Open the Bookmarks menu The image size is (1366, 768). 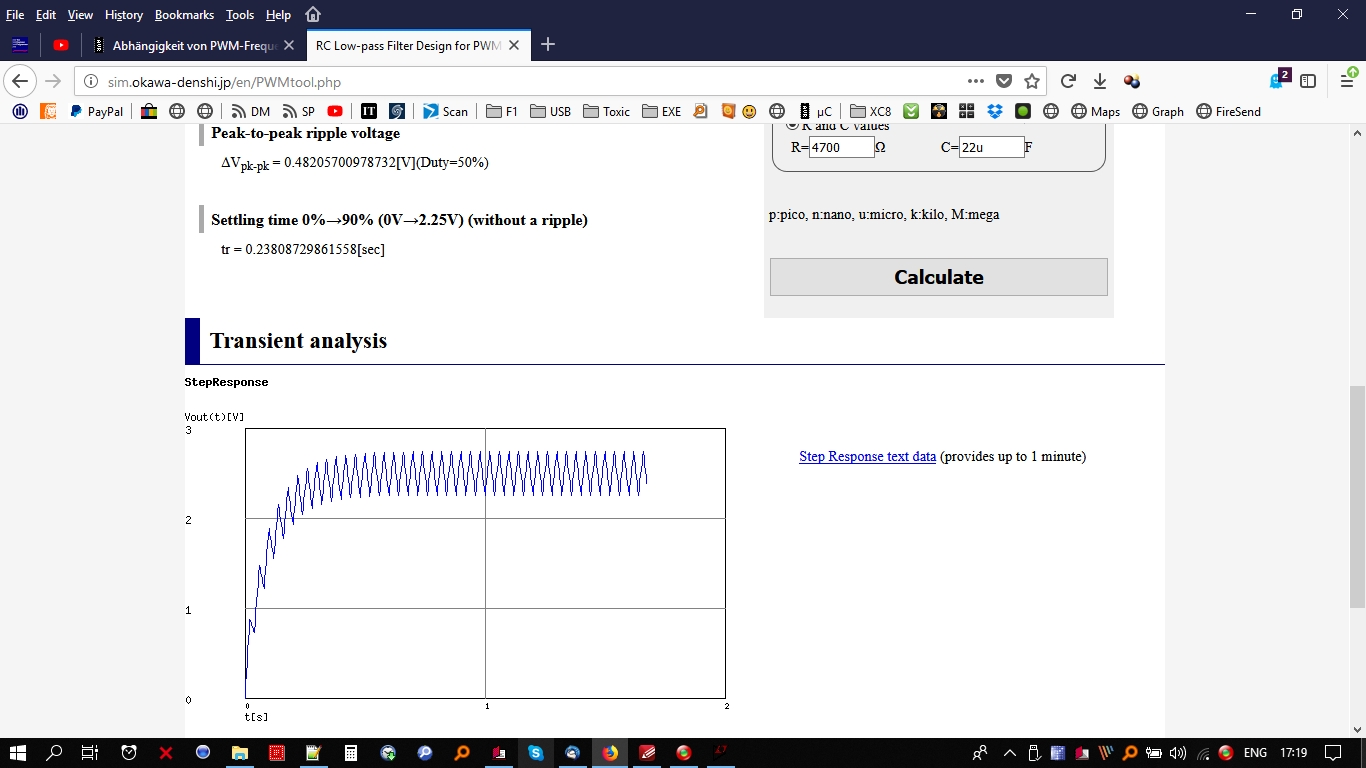(x=185, y=15)
